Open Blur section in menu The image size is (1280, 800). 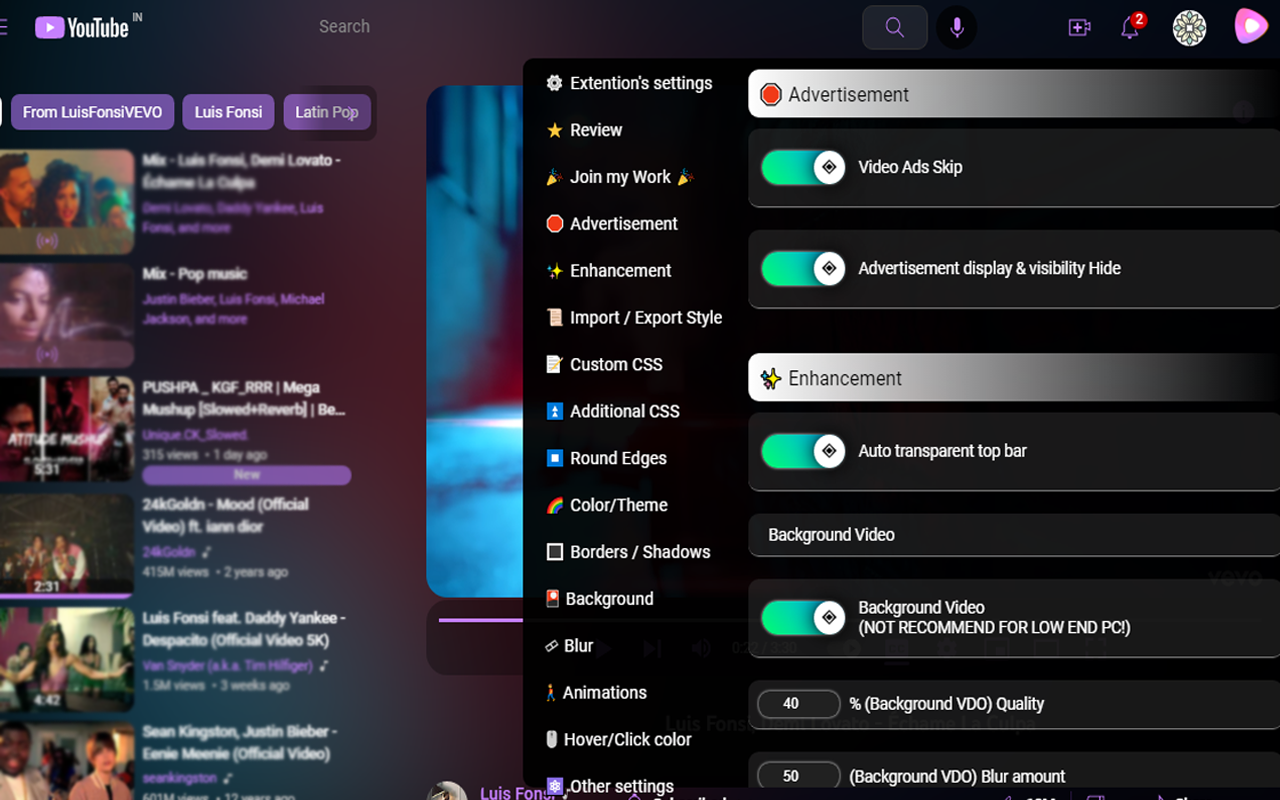click(x=569, y=646)
